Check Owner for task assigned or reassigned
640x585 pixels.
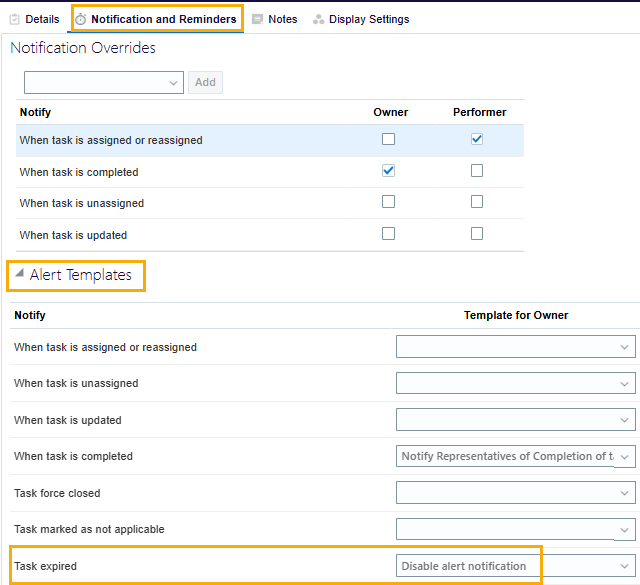388,139
